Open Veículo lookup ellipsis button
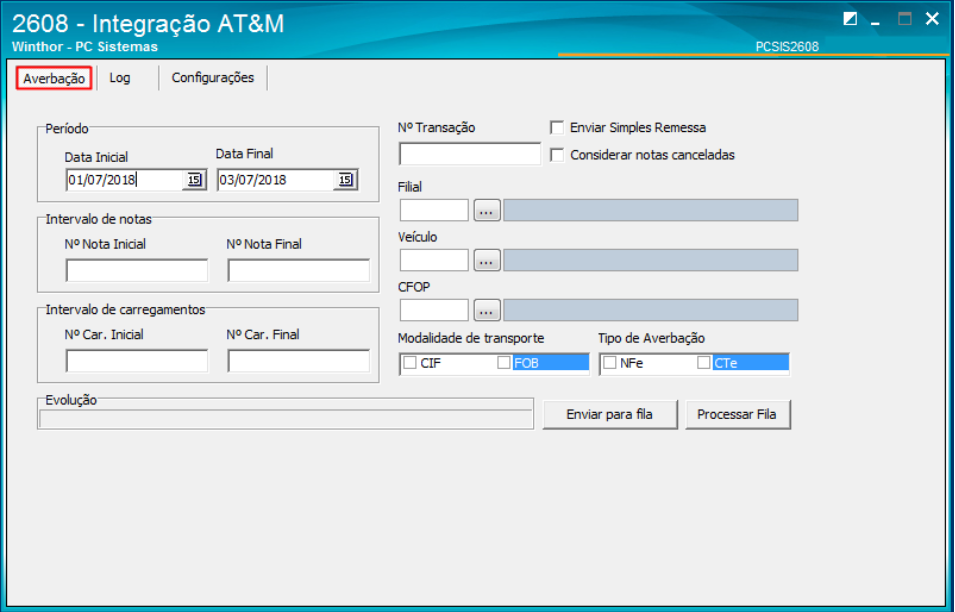Image resolution: width=955 pixels, height=612 pixels. click(x=487, y=261)
